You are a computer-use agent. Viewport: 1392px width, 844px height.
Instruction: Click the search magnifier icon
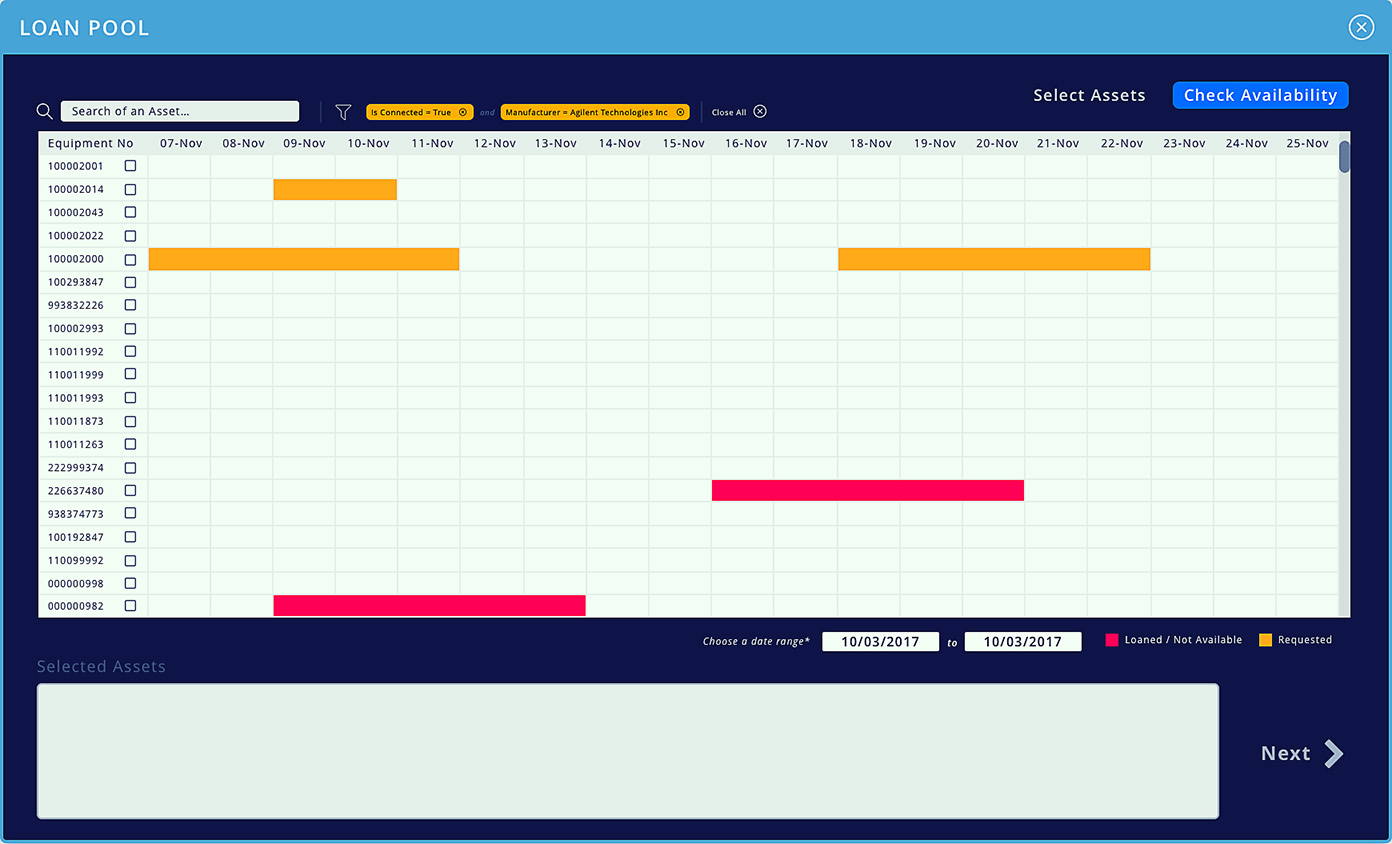[x=44, y=111]
